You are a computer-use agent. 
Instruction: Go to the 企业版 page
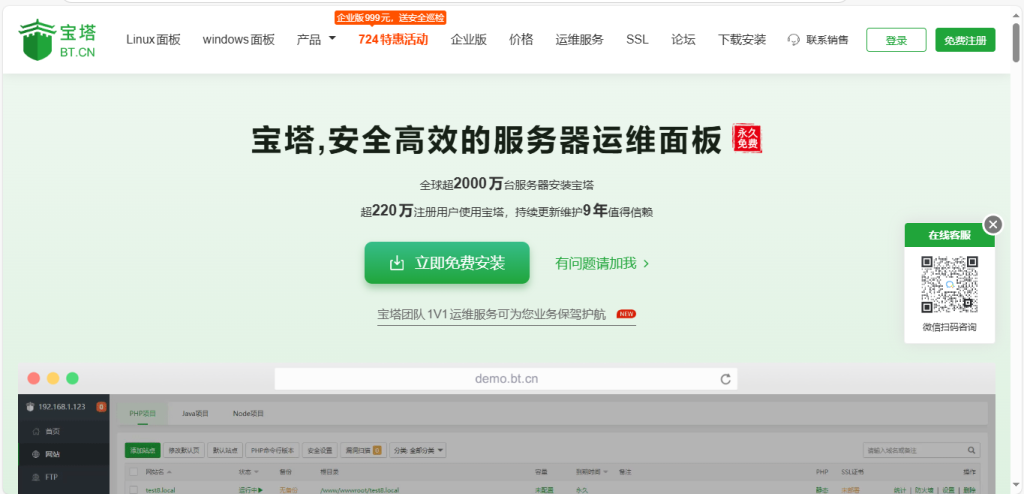click(x=469, y=40)
